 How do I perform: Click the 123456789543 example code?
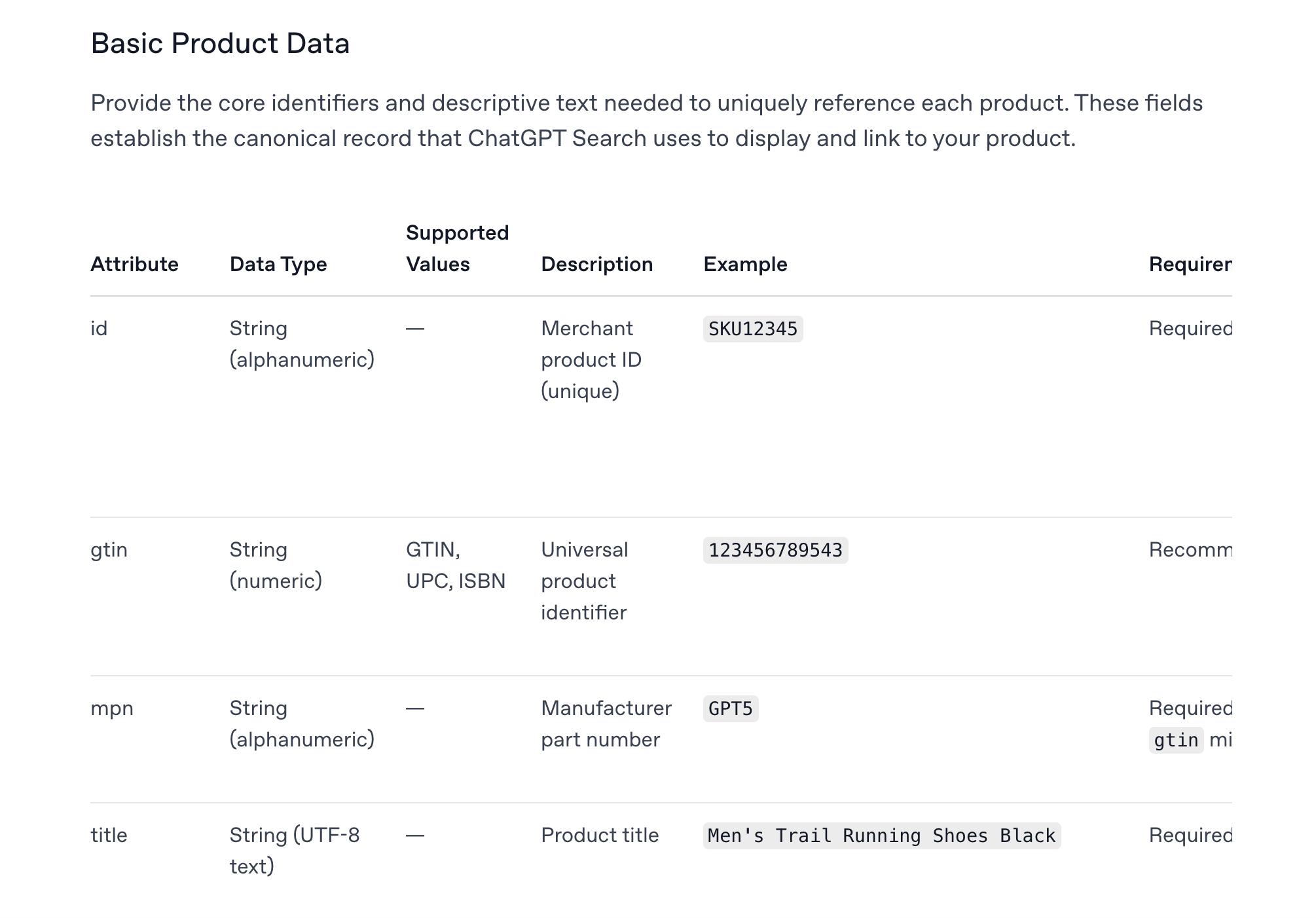tap(775, 550)
